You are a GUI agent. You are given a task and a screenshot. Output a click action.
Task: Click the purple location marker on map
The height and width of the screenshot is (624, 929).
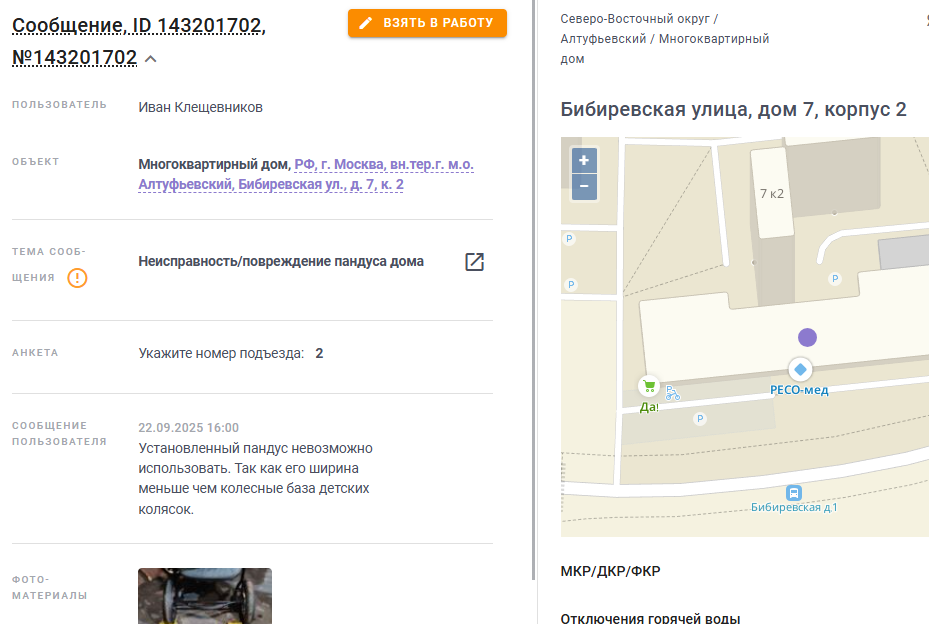point(807,337)
